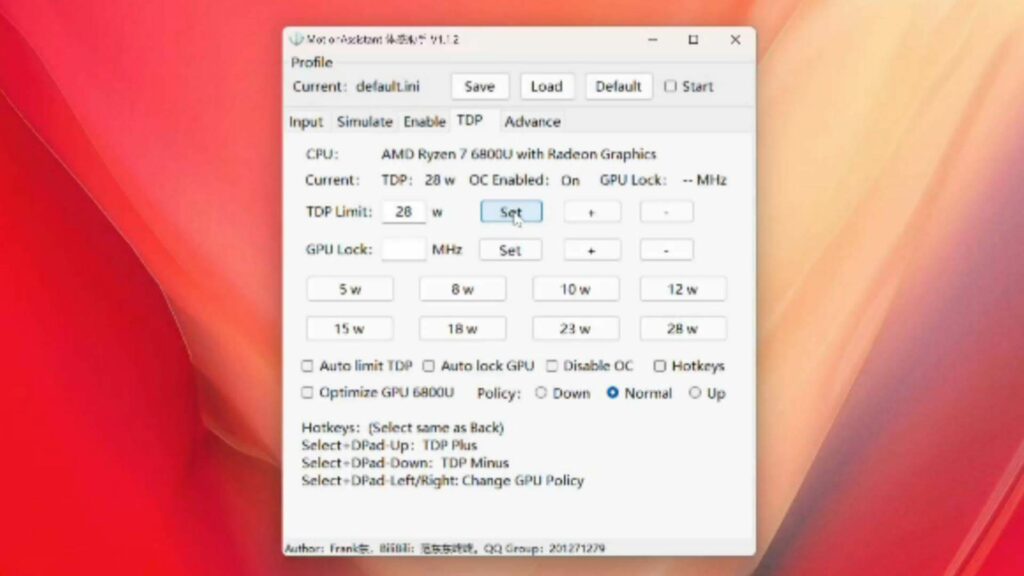The height and width of the screenshot is (576, 1024).
Task: Click the GPU Lock MHz input field
Action: (404, 249)
